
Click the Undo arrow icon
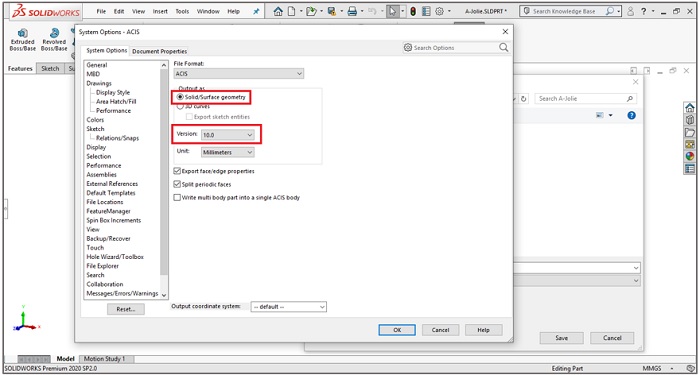point(372,12)
